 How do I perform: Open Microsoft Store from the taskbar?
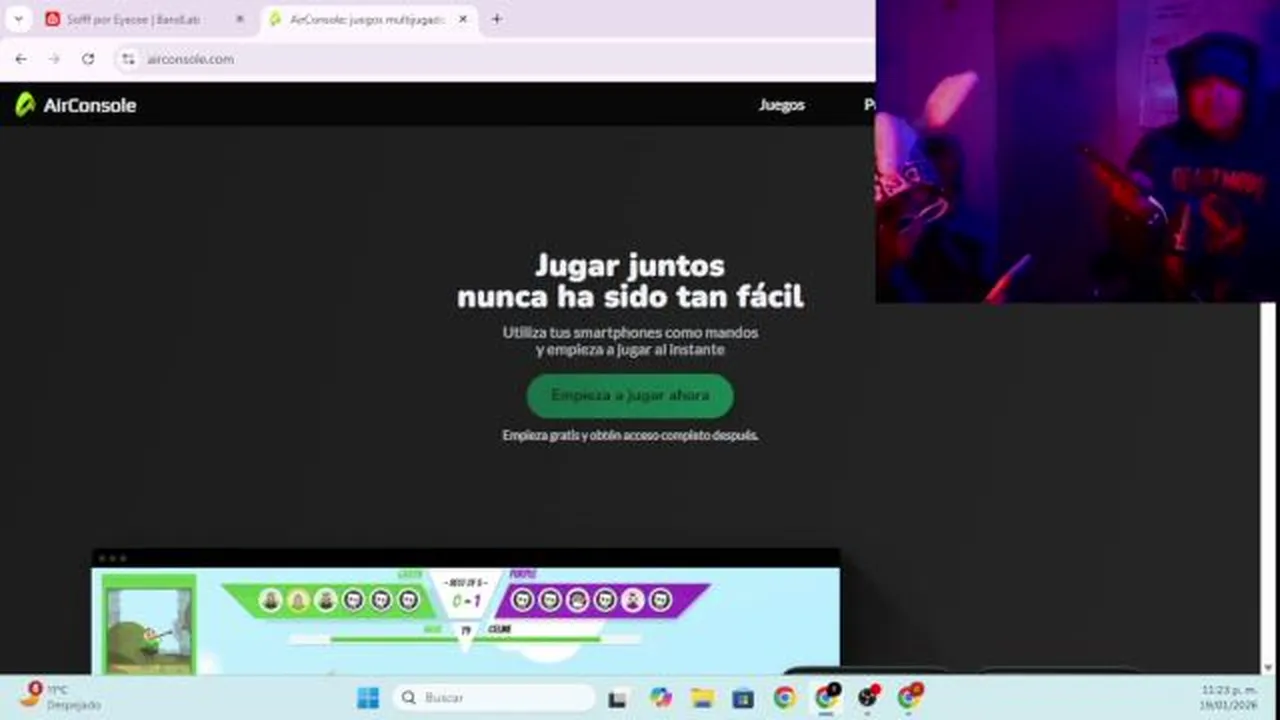743,698
